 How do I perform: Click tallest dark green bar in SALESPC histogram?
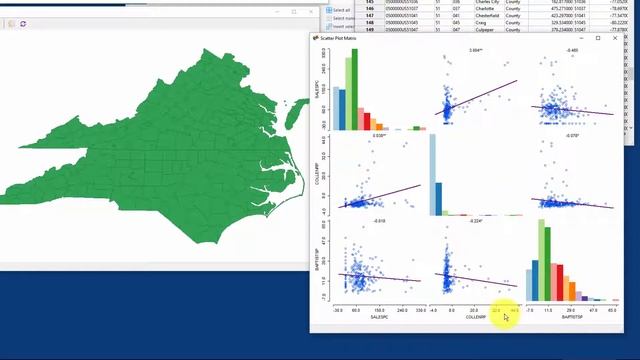coord(355,89)
